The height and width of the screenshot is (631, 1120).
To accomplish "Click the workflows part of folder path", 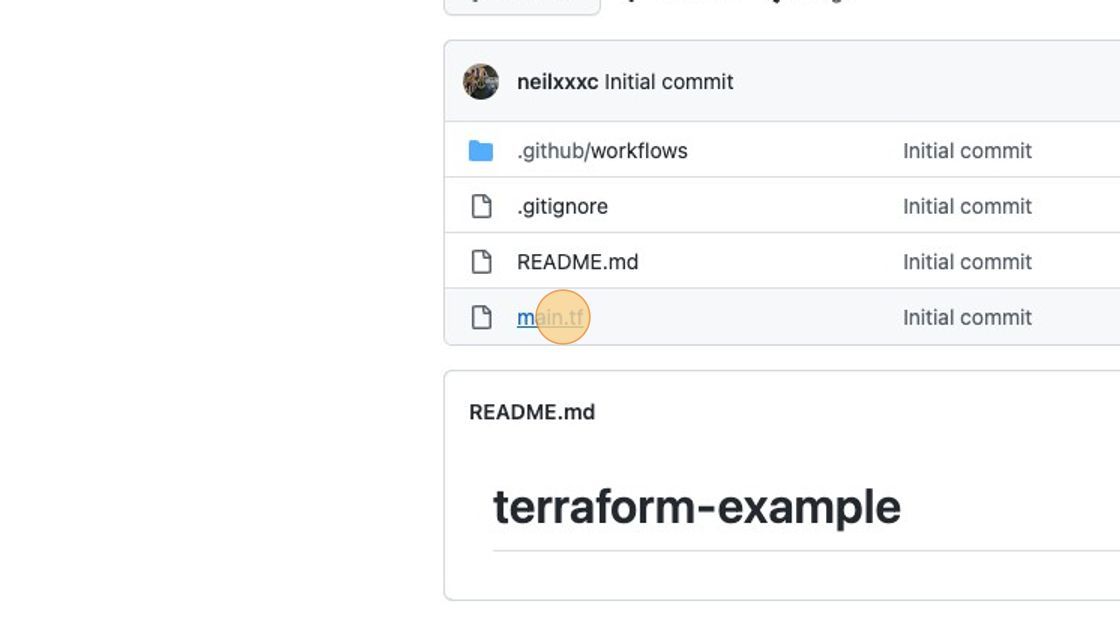I will [x=639, y=151].
